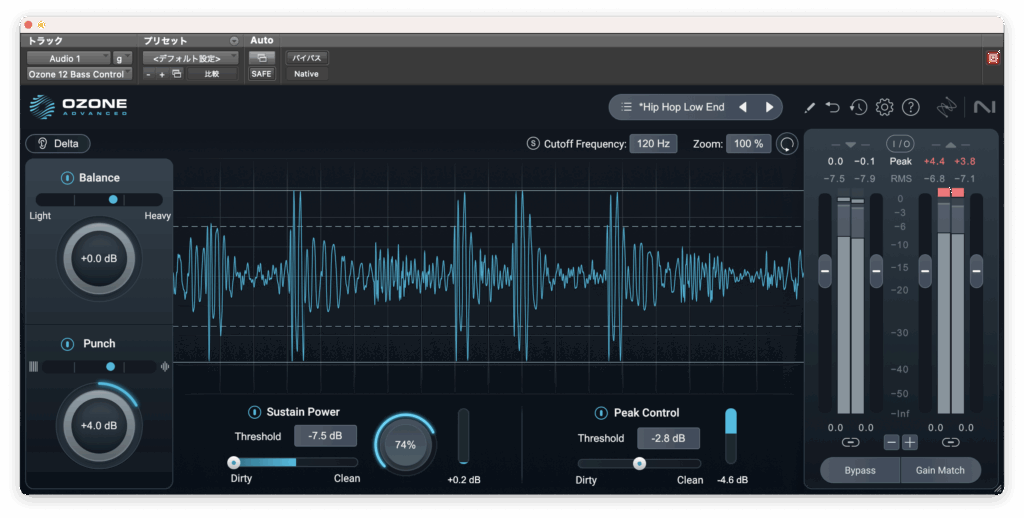Toggle the Balance module power button
The height and width of the screenshot is (518, 1024).
(67, 178)
